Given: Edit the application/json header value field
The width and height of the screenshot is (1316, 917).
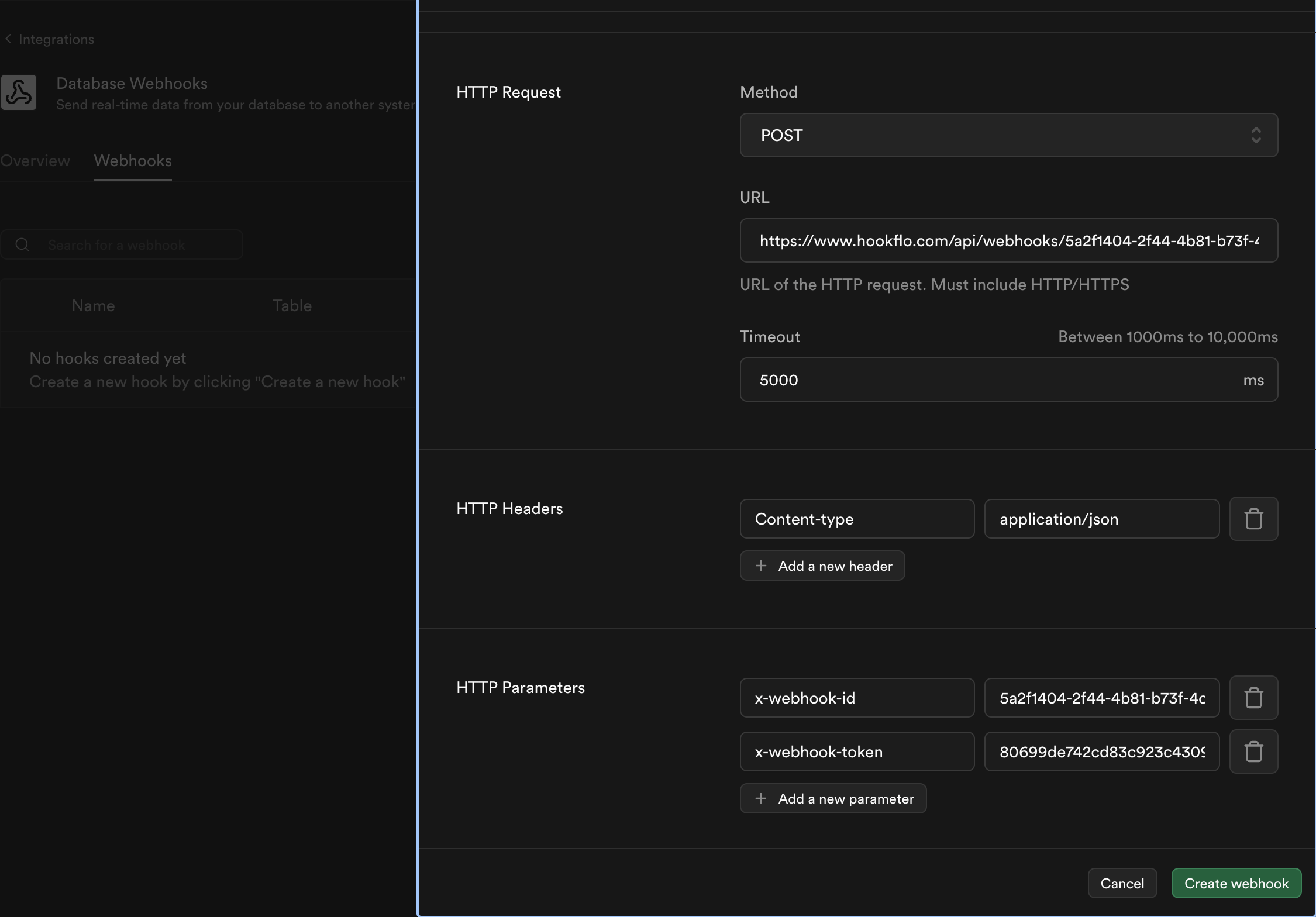Looking at the screenshot, I should pyautogui.click(x=1101, y=519).
